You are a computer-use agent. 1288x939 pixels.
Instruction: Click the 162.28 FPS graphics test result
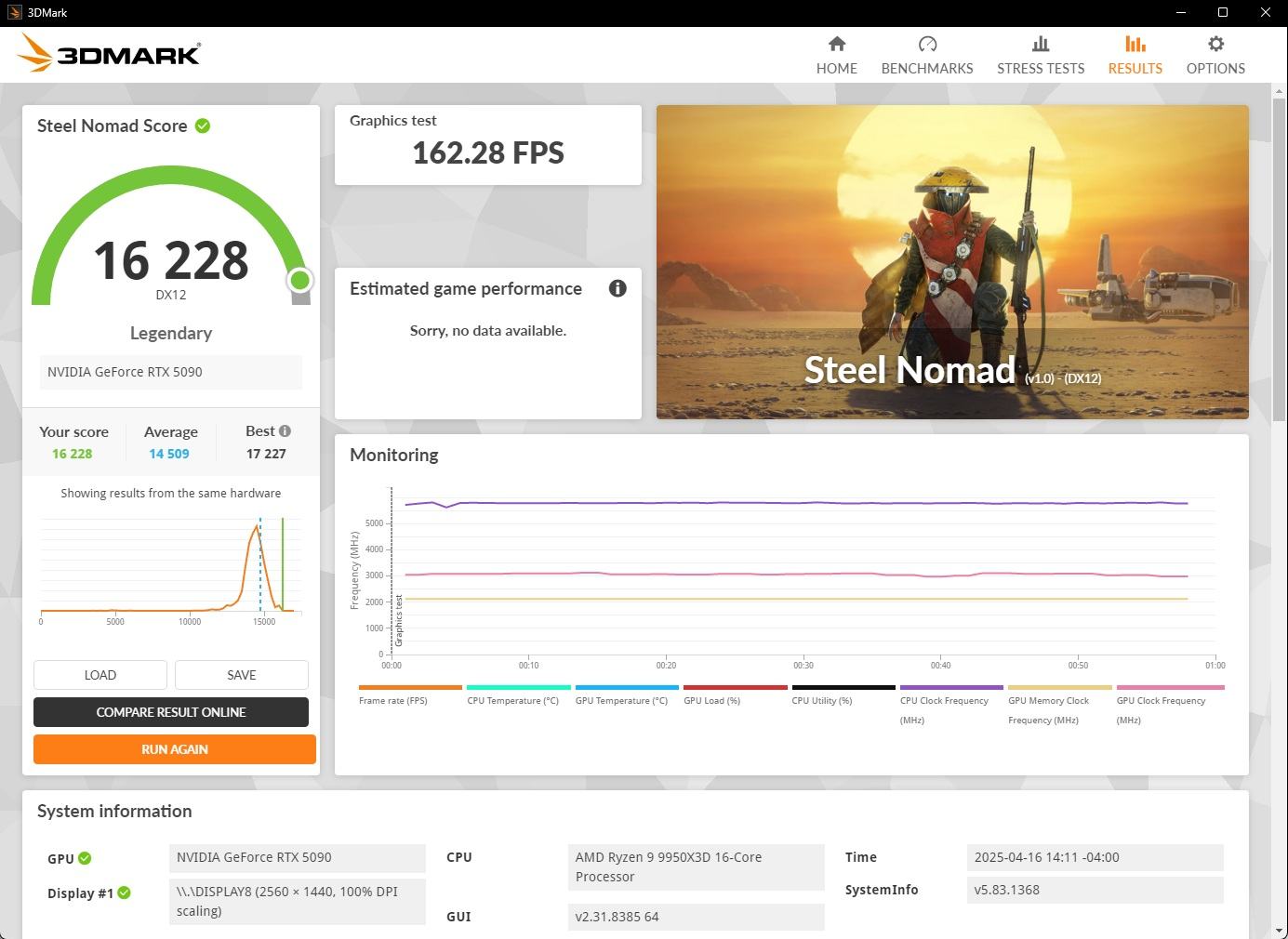(488, 152)
